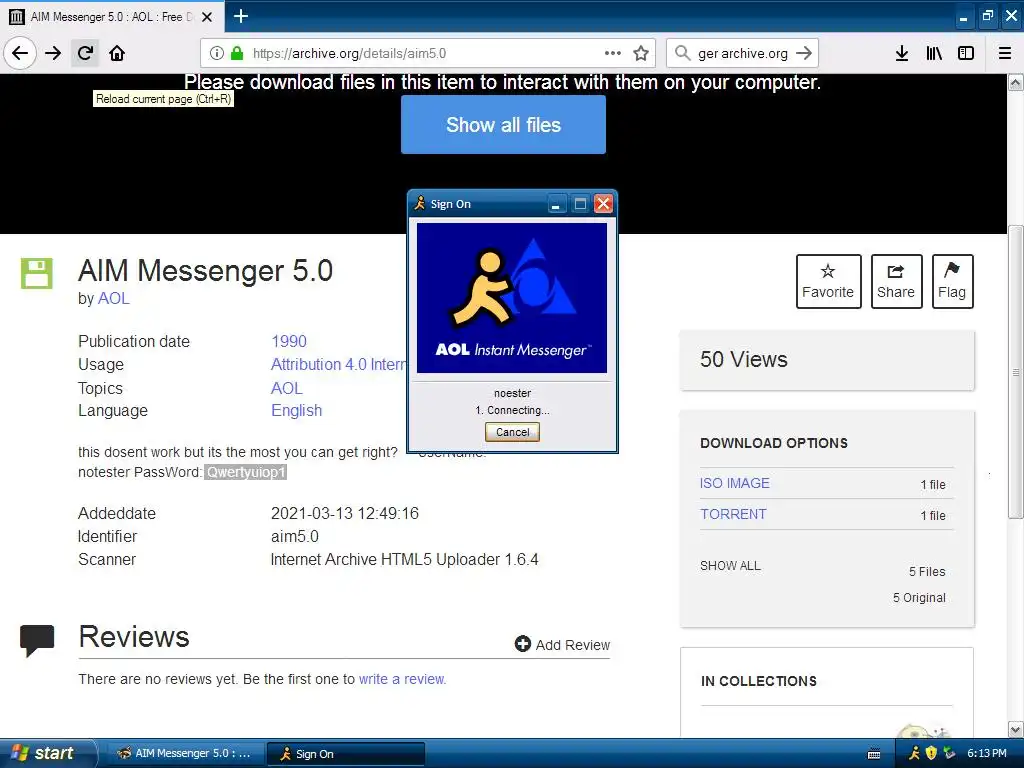
Task: Share this archive item
Action: click(896, 281)
